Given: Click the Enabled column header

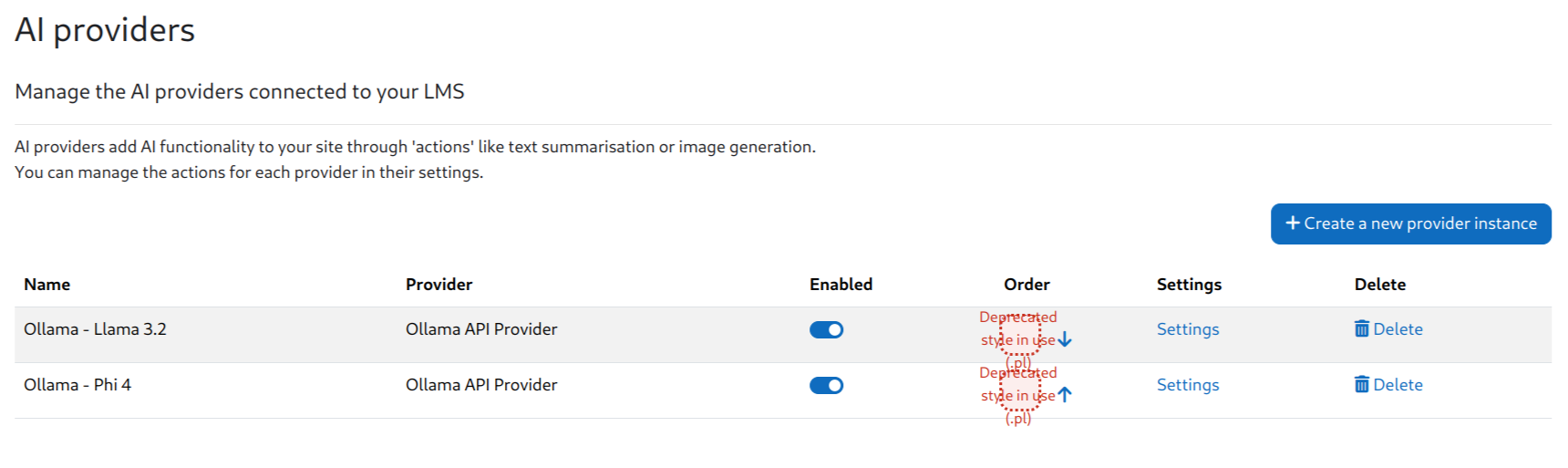Looking at the screenshot, I should [x=841, y=285].
